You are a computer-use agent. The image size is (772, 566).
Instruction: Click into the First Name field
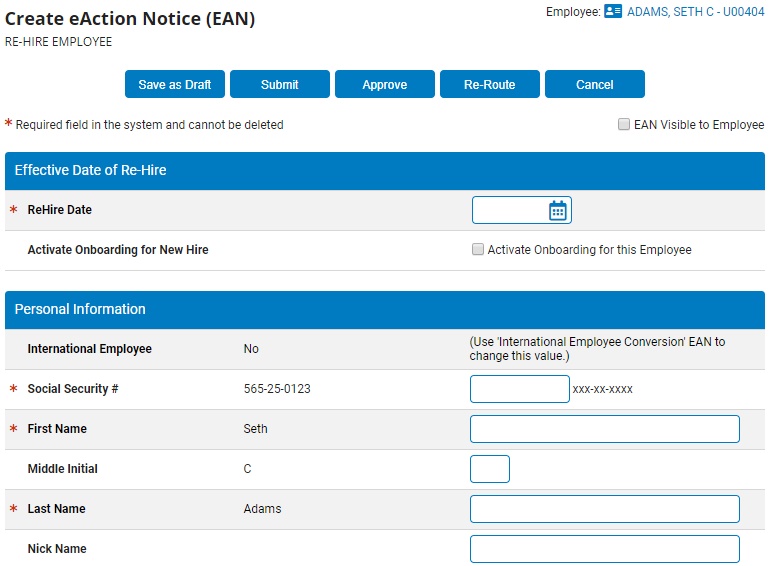(x=604, y=429)
